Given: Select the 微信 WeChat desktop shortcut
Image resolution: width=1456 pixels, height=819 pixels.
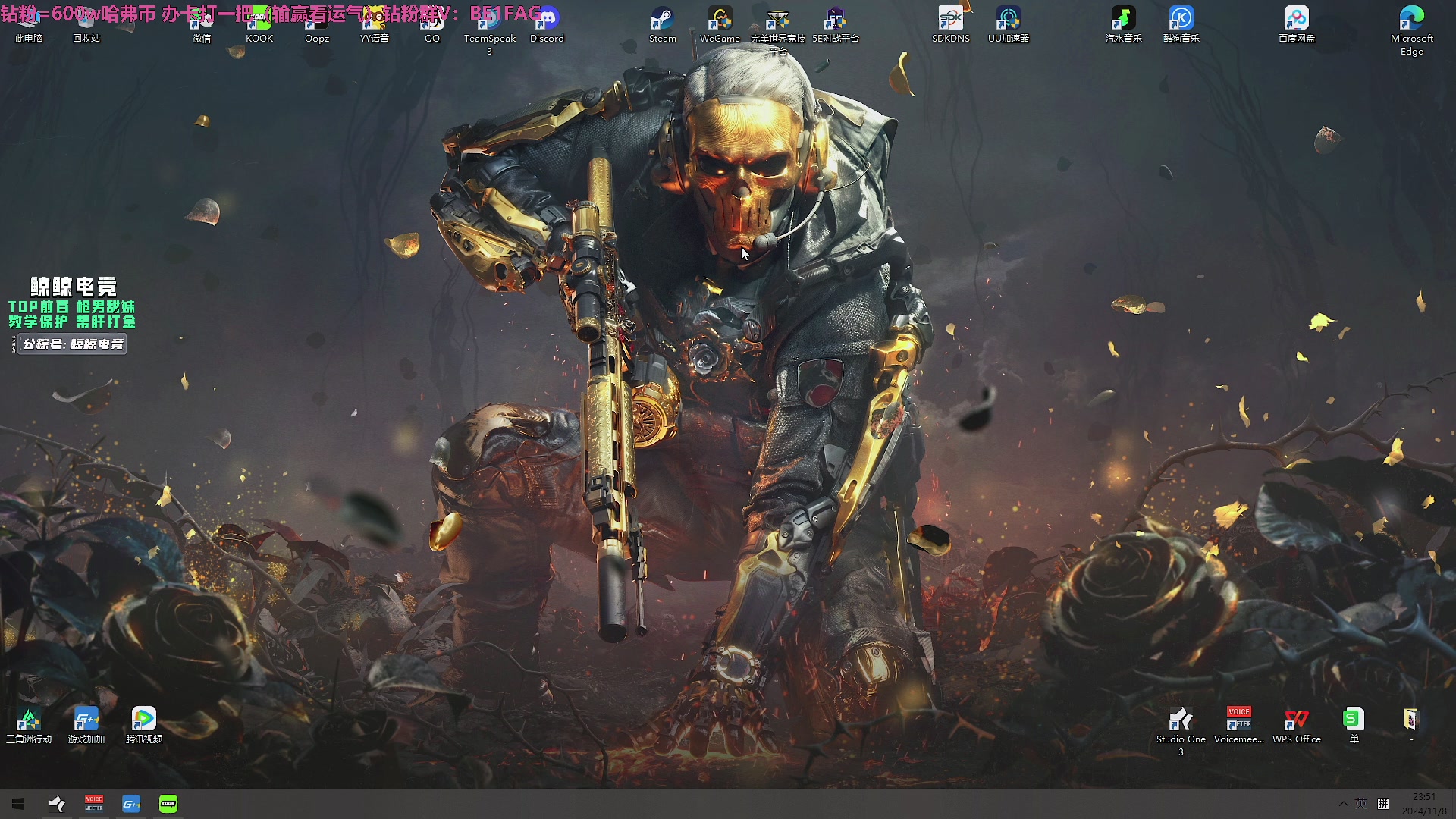Looking at the screenshot, I should coord(202,24).
